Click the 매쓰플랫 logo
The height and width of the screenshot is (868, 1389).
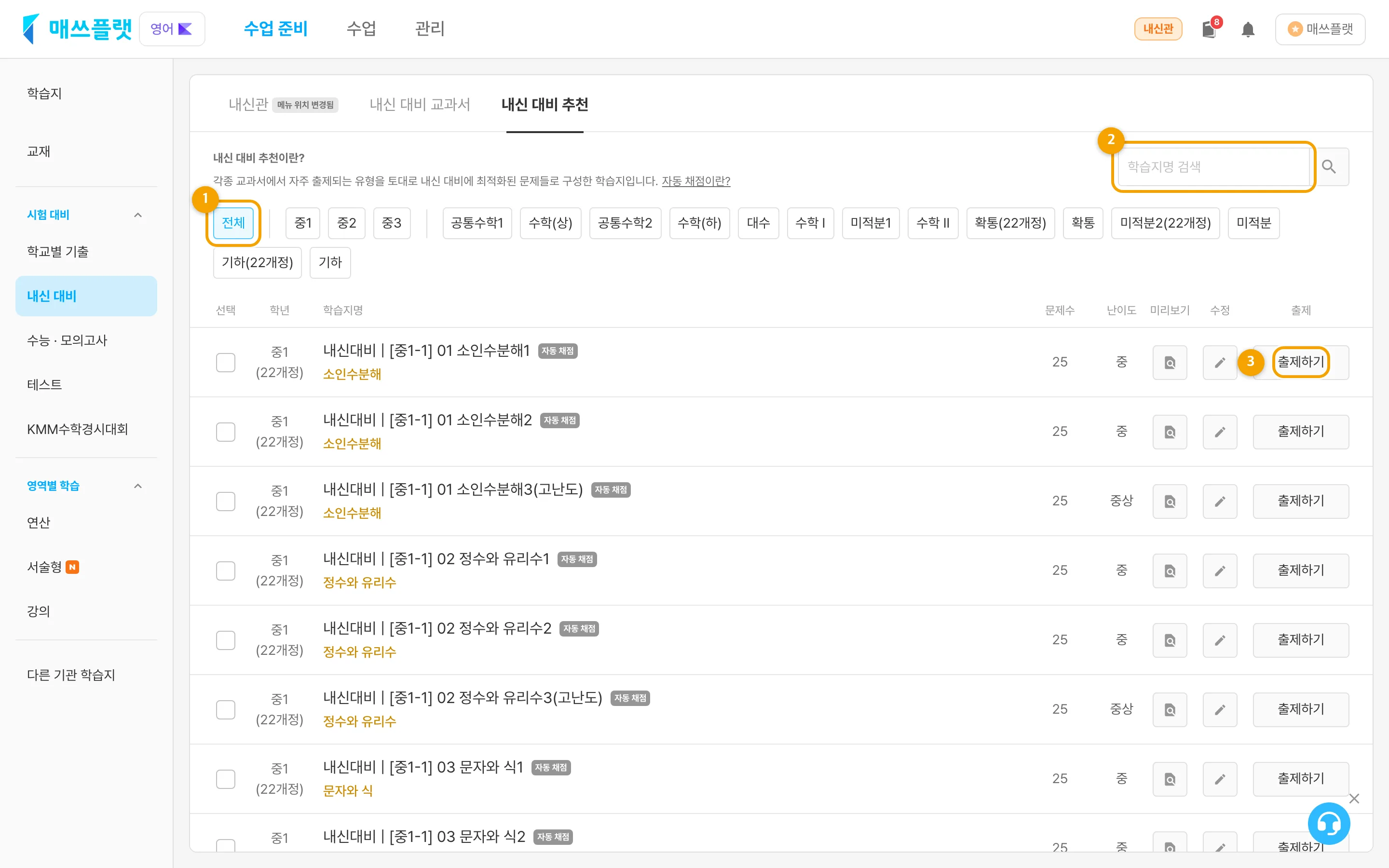pyautogui.click(x=77, y=29)
